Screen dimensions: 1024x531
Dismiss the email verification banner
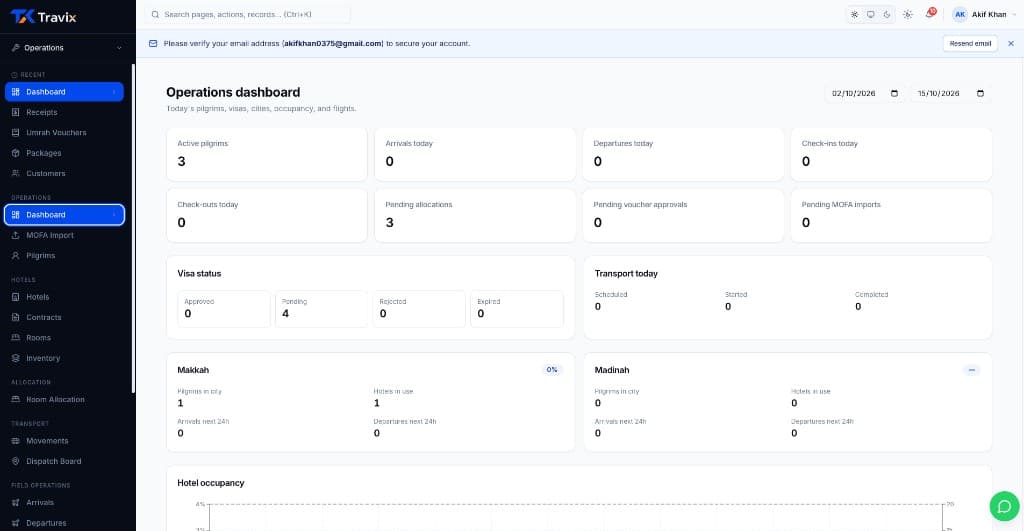(1011, 44)
